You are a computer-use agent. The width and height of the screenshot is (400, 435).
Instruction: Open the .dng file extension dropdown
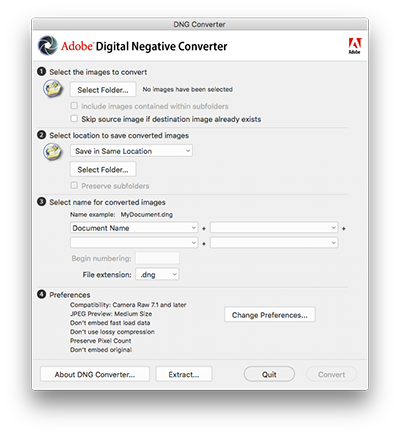pyautogui.click(x=157, y=274)
